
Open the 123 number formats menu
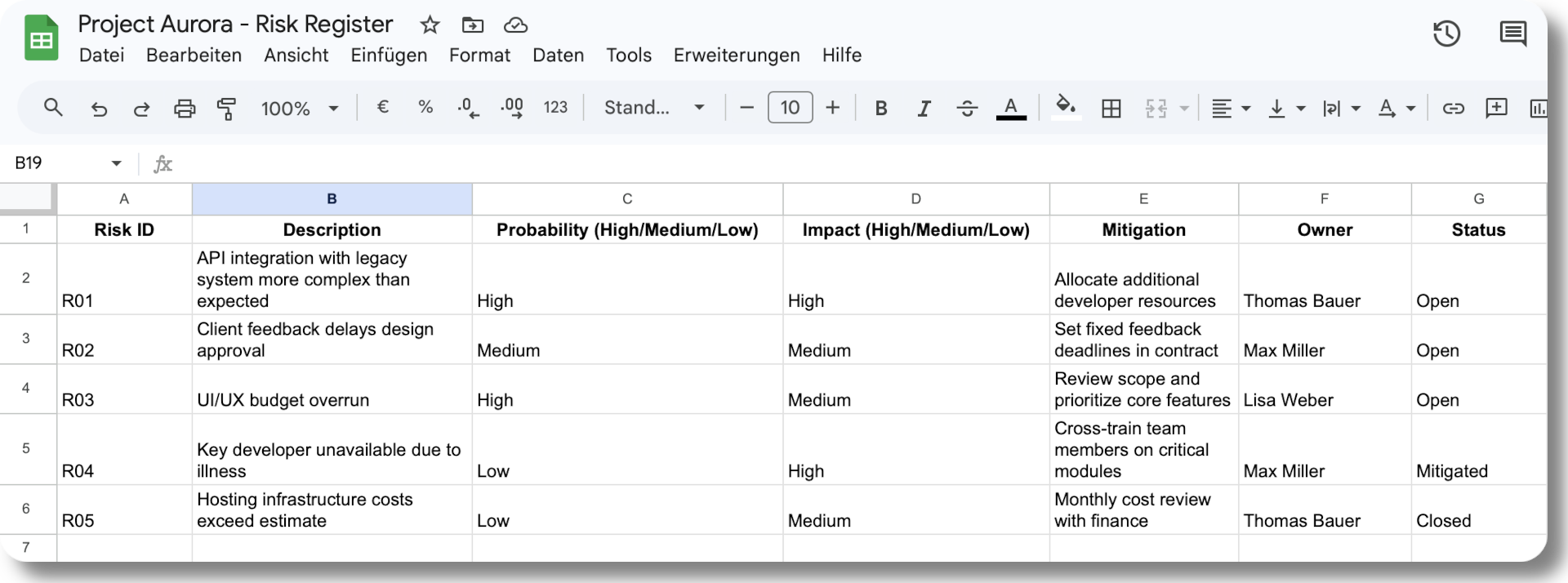[555, 107]
